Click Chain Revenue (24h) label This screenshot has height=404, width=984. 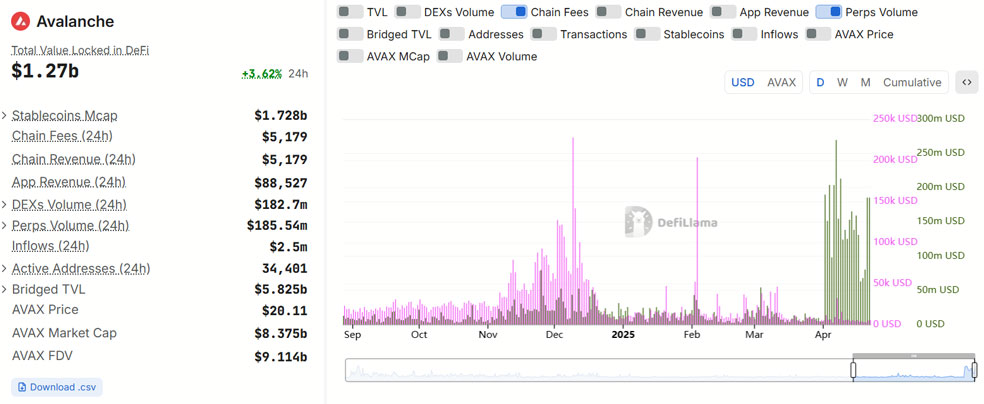tap(74, 159)
